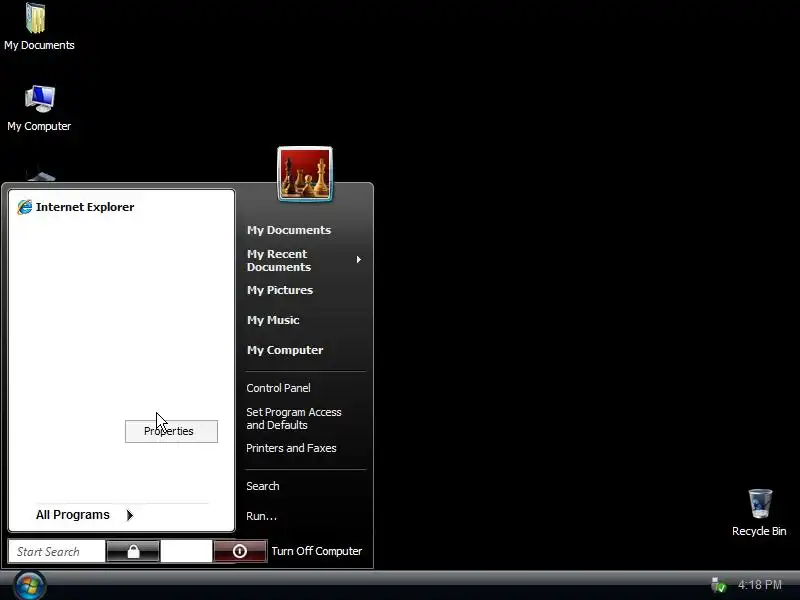Click the 4:18 PM clock

(x=760, y=585)
